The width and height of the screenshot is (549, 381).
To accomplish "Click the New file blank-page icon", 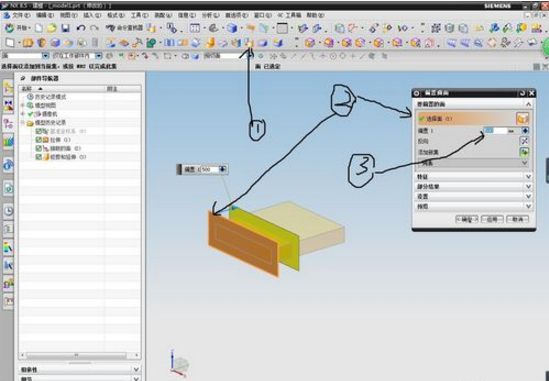I will (x=39, y=28).
